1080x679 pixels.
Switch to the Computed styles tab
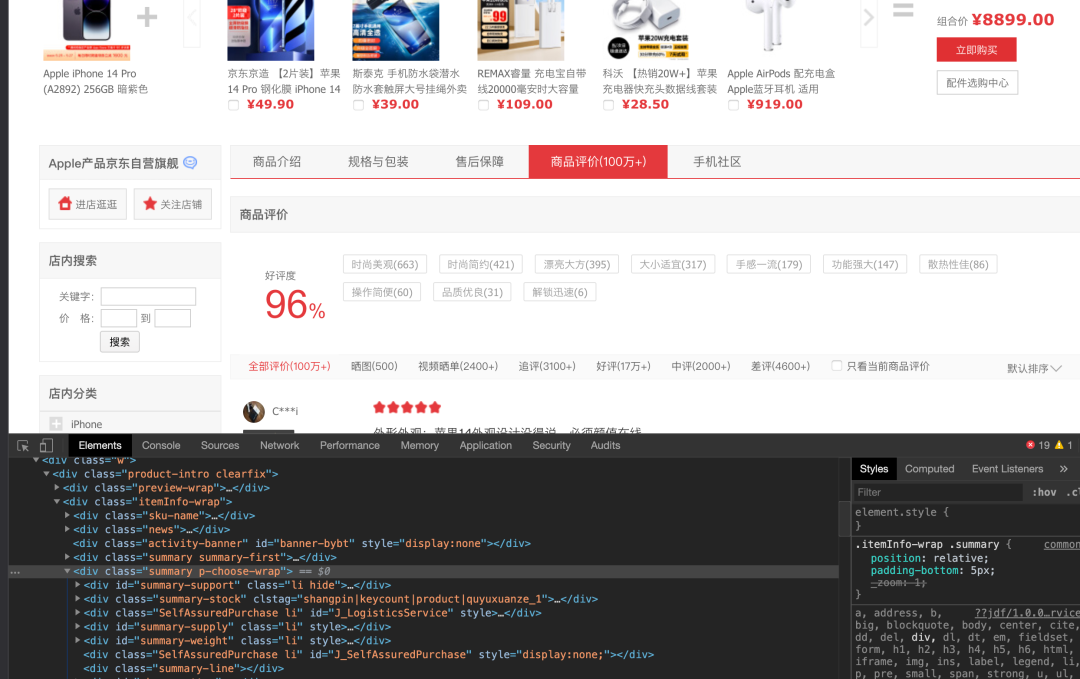tap(929, 469)
